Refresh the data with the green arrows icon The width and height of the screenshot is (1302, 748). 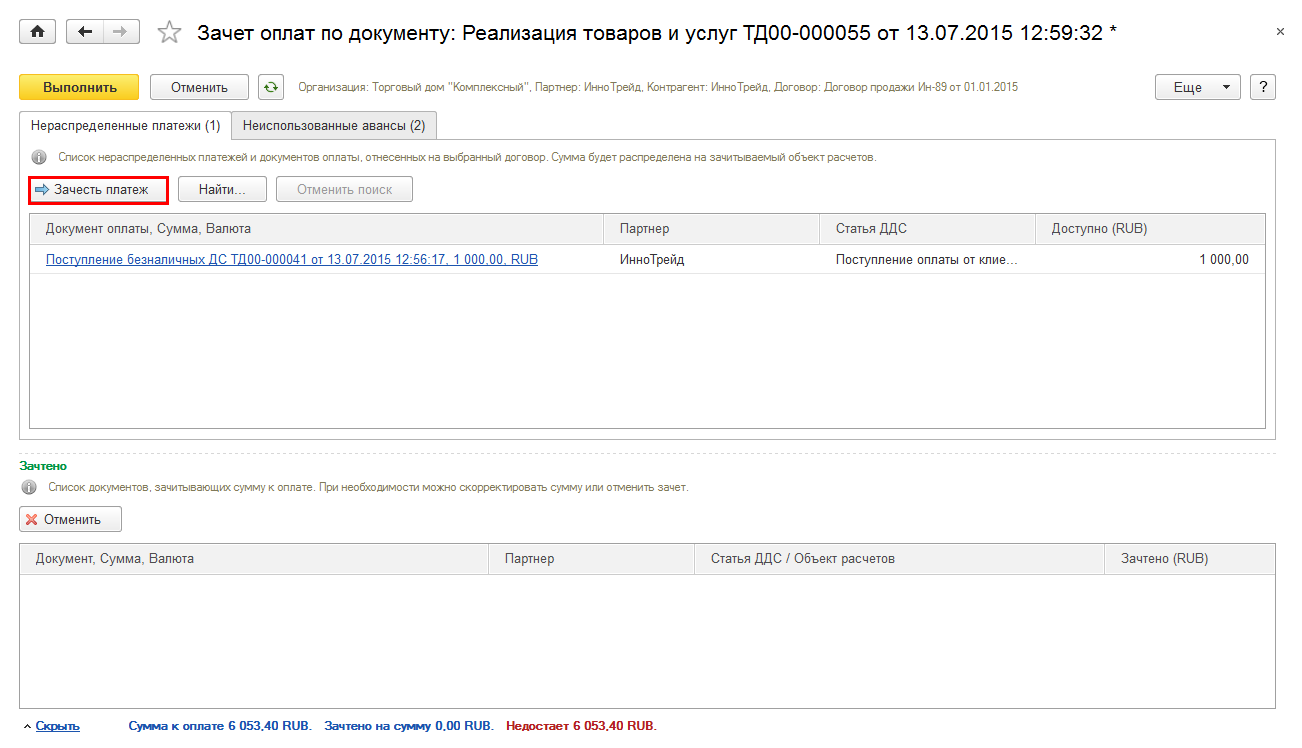click(270, 87)
